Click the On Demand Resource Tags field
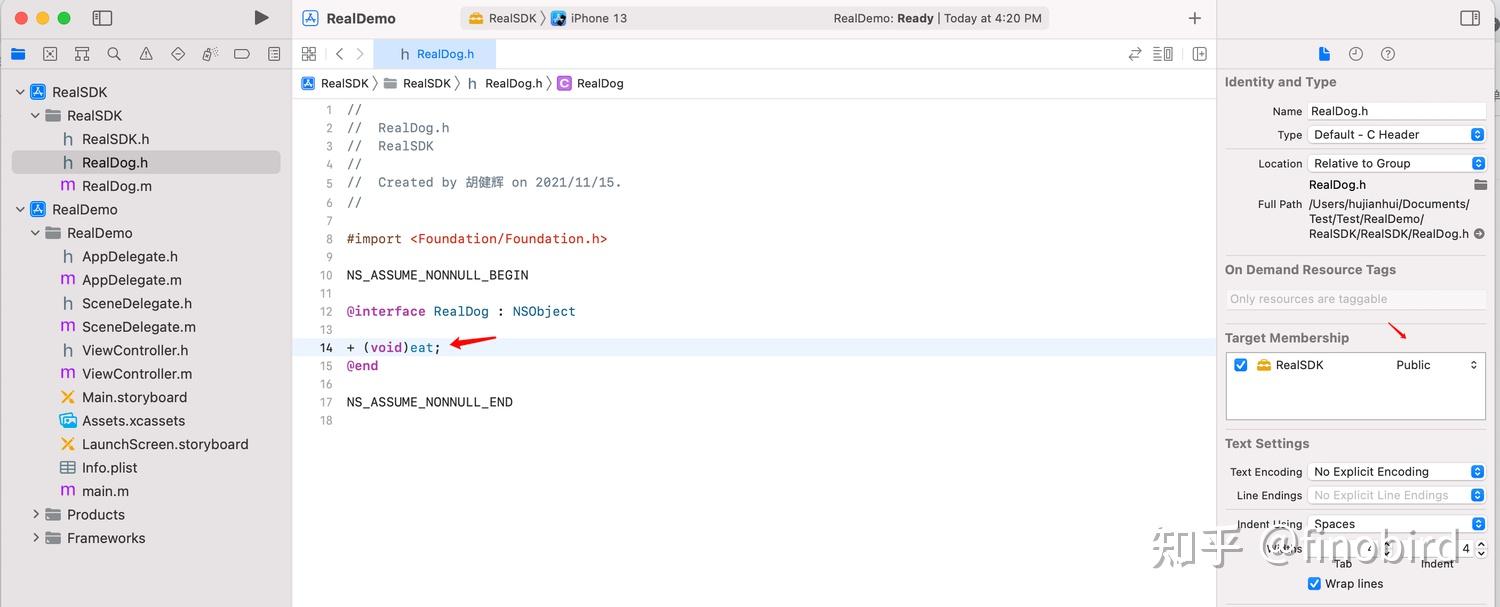 click(1356, 299)
